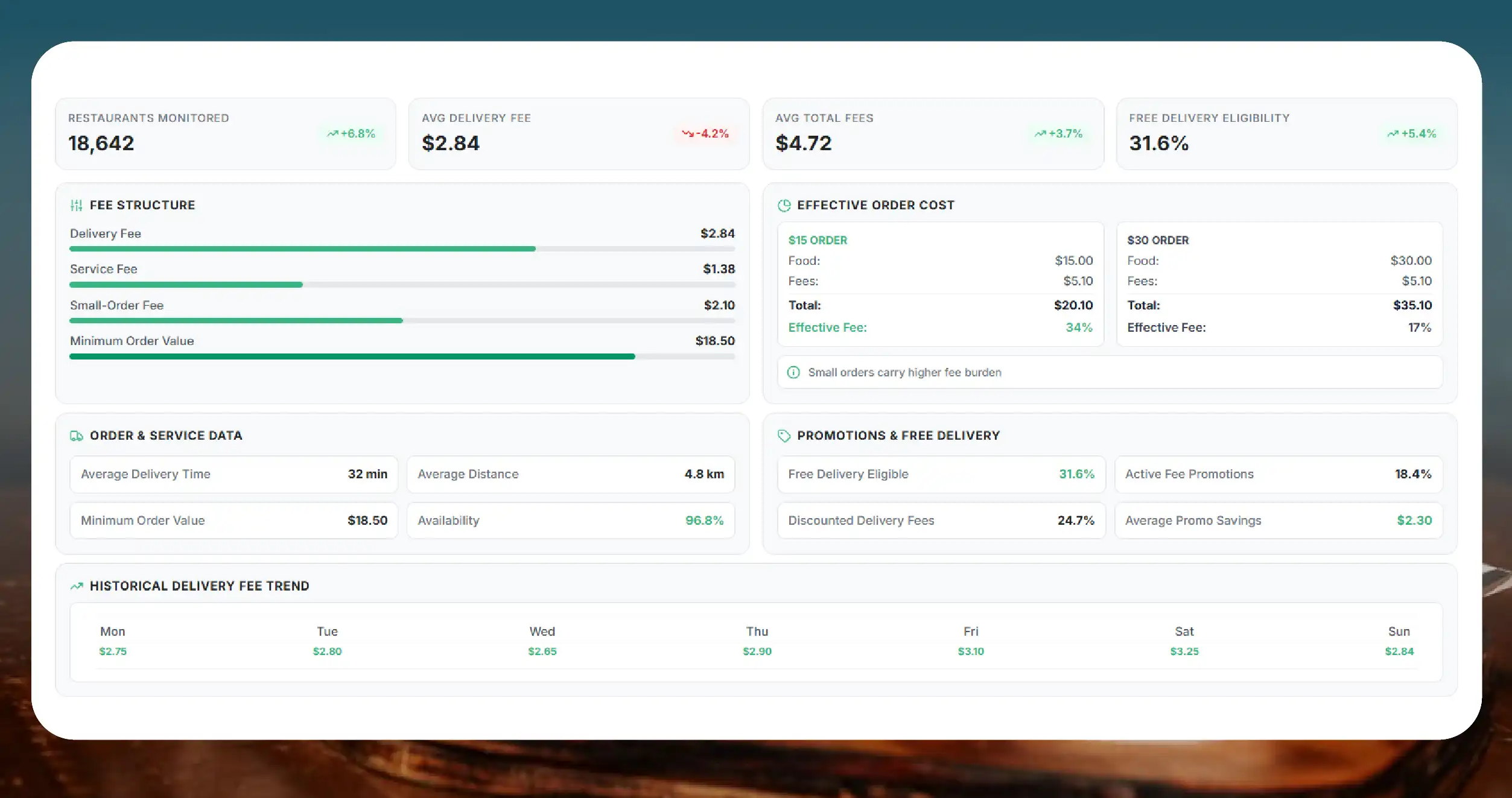Click the Discounted Delivery Fees 24.7% tile

tap(941, 521)
